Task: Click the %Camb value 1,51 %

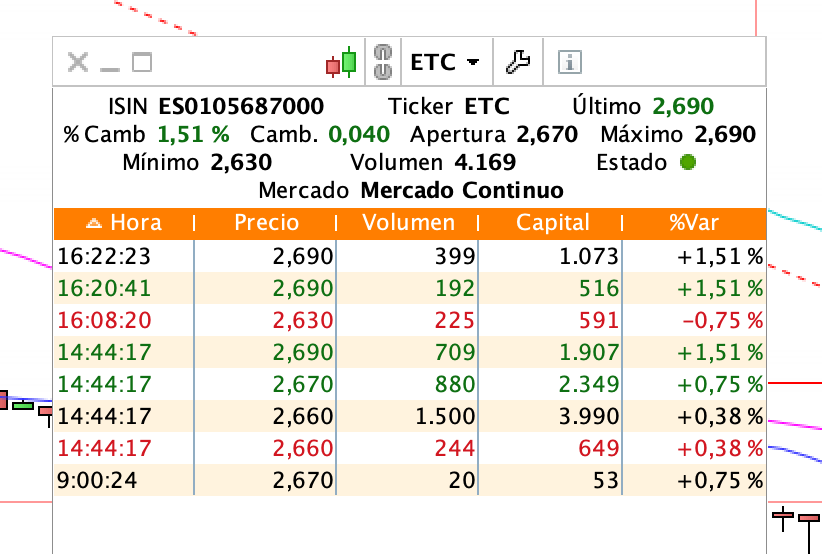Action: (193, 135)
